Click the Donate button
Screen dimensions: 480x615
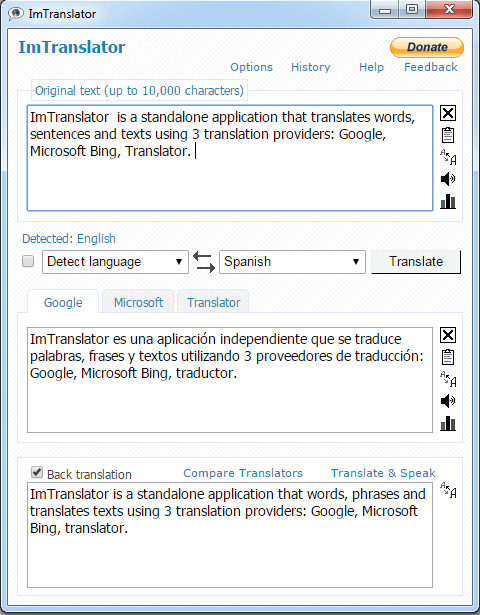pos(427,47)
